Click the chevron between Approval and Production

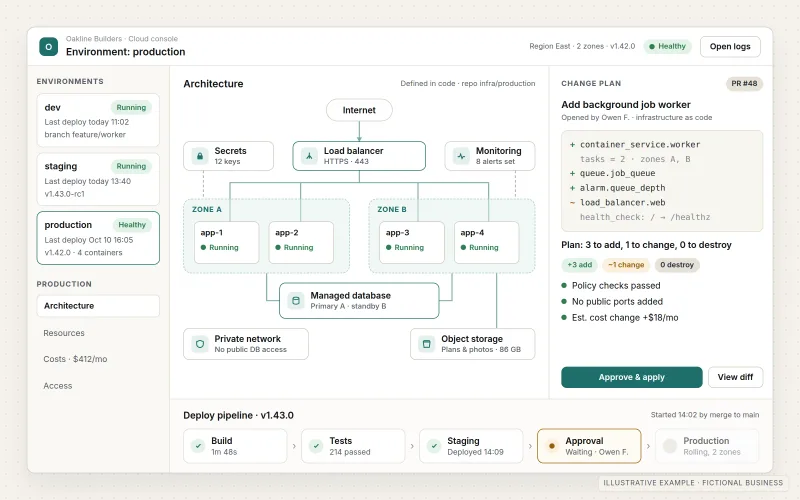click(x=648, y=446)
